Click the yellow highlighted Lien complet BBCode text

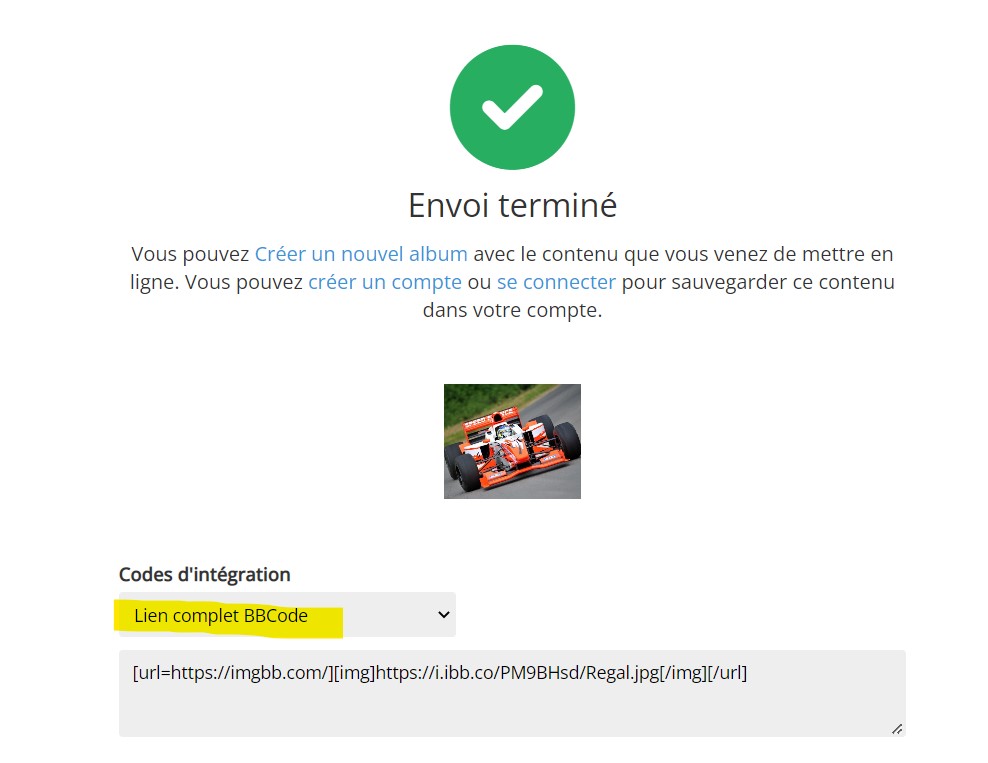(x=221, y=616)
